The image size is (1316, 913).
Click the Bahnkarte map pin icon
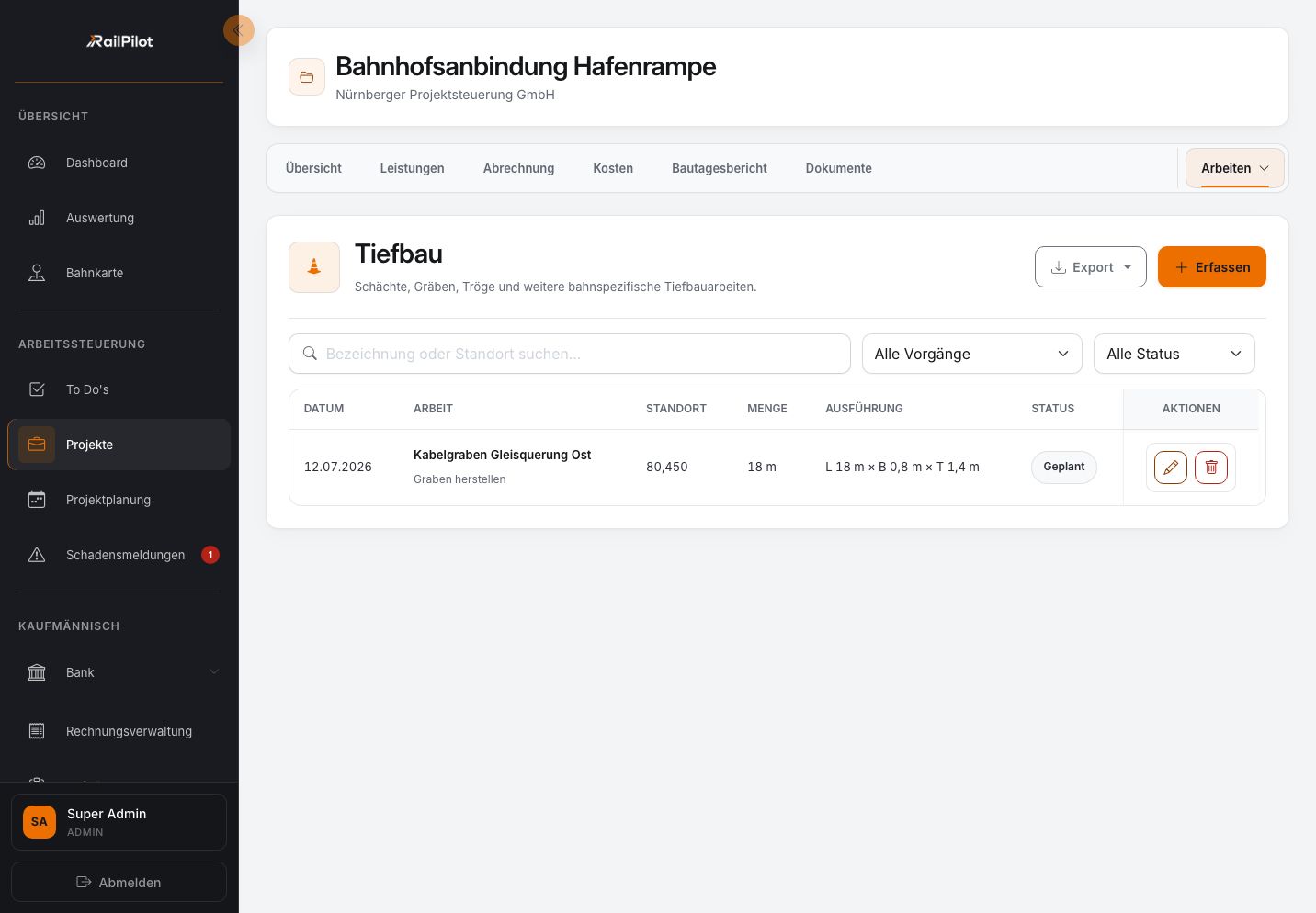tap(37, 273)
